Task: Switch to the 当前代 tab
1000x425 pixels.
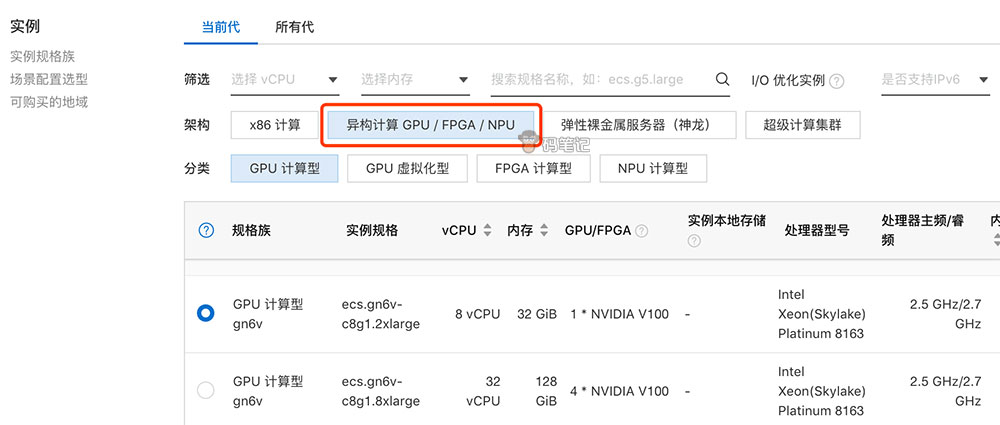Action: [x=220, y=27]
